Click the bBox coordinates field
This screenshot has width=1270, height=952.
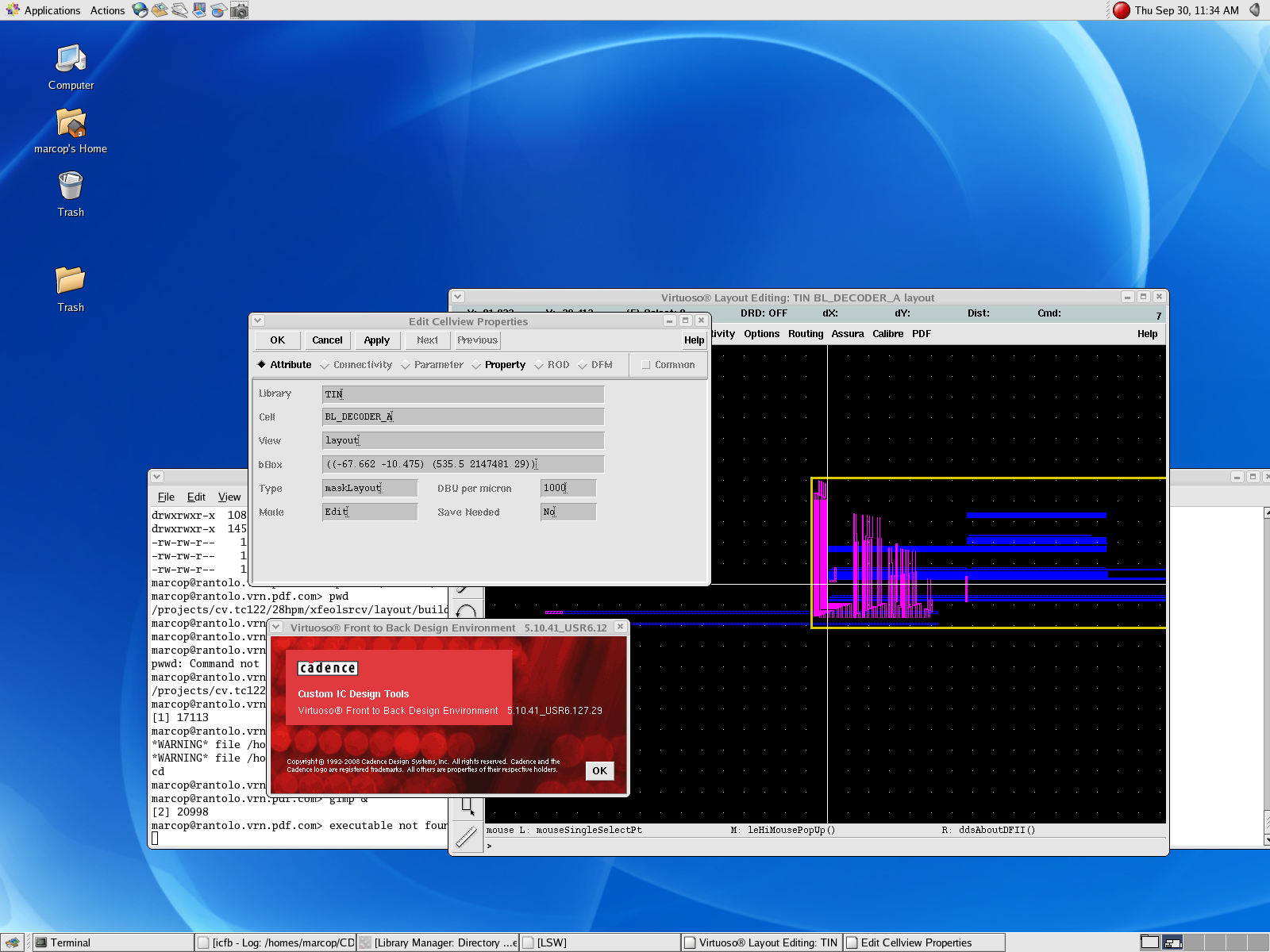(x=464, y=464)
